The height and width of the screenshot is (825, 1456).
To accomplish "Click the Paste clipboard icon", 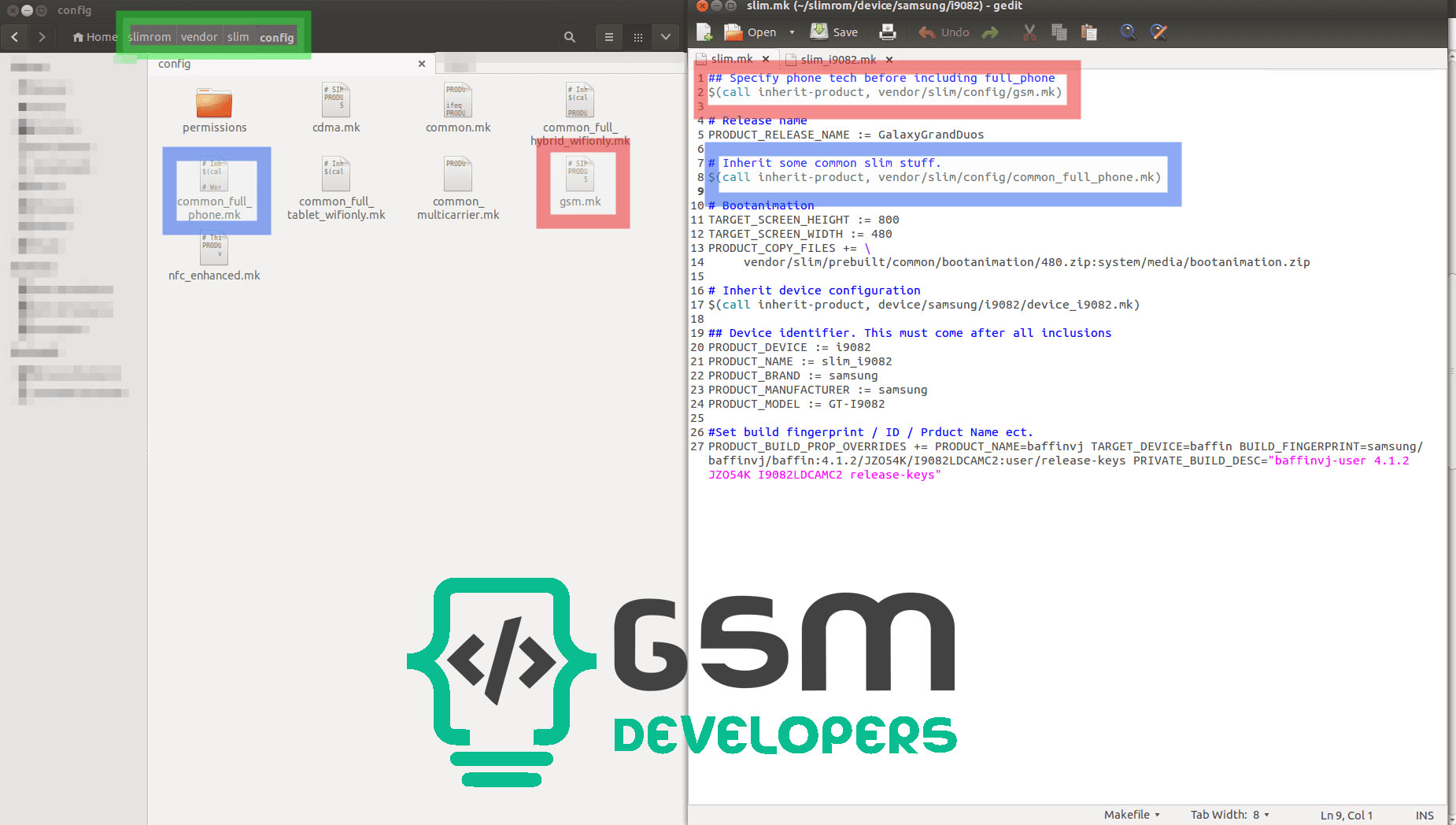I will pos(1089,32).
